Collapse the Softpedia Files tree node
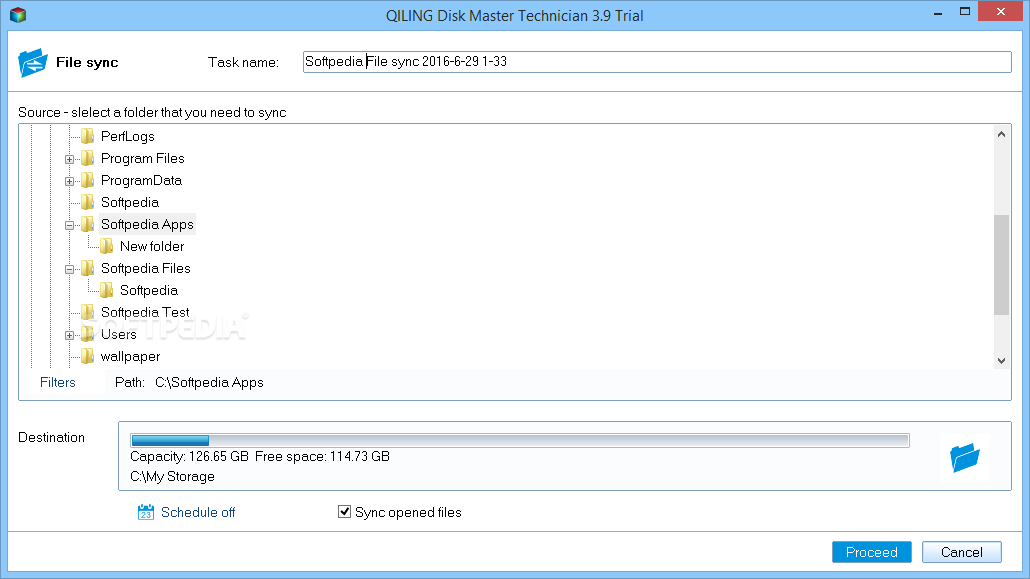This screenshot has width=1030, height=579. pyautogui.click(x=69, y=269)
